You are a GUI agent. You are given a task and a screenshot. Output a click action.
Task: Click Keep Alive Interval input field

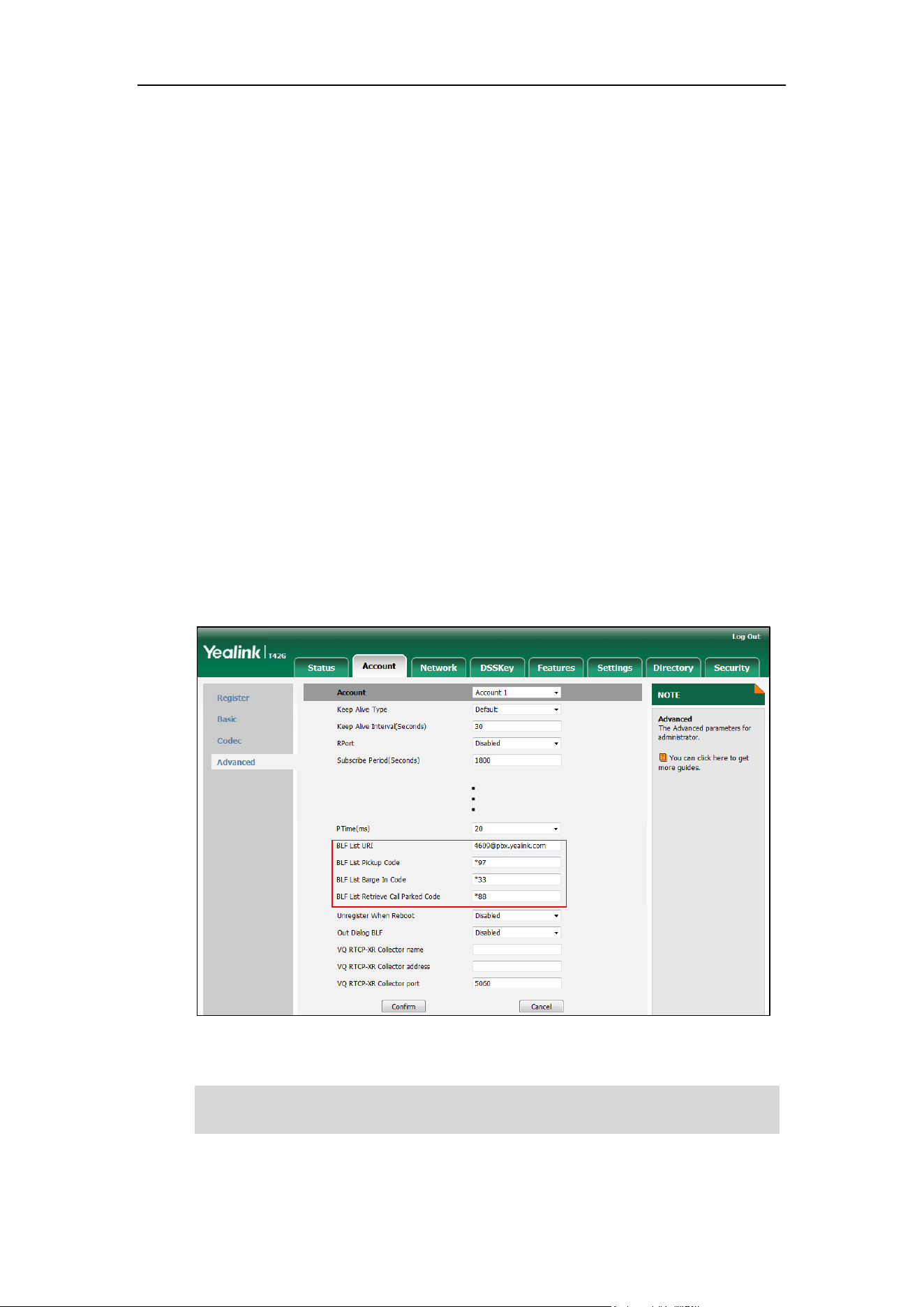click(516, 727)
